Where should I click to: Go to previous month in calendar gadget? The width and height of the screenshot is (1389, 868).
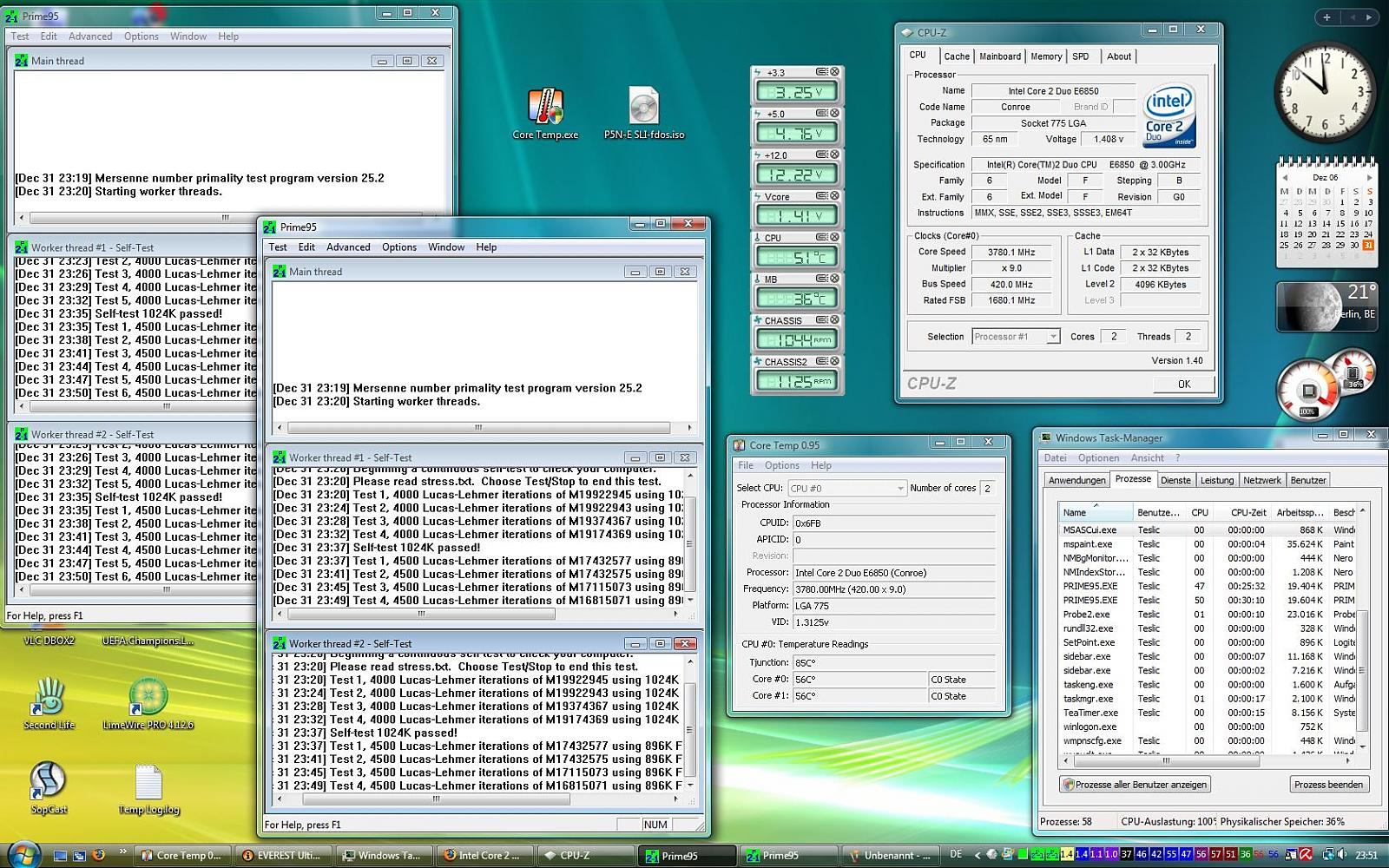(1285, 177)
